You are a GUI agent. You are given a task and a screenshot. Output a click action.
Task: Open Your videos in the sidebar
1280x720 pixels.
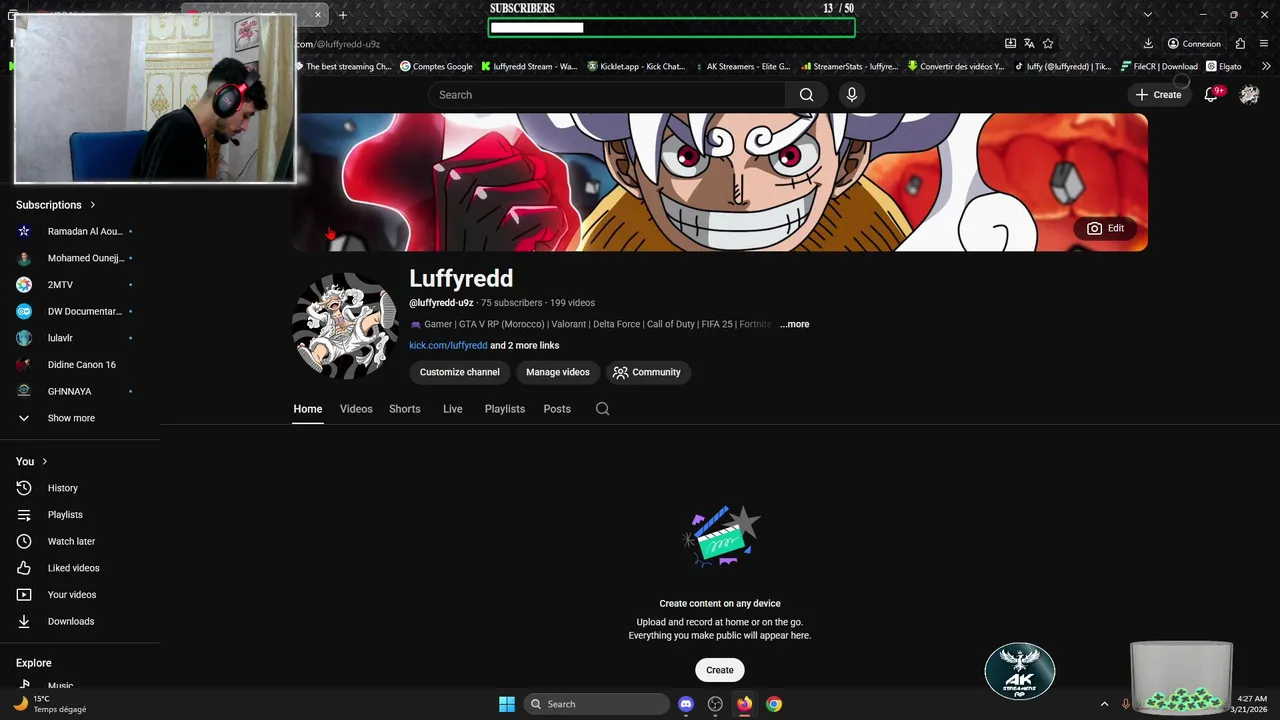tap(80, 595)
